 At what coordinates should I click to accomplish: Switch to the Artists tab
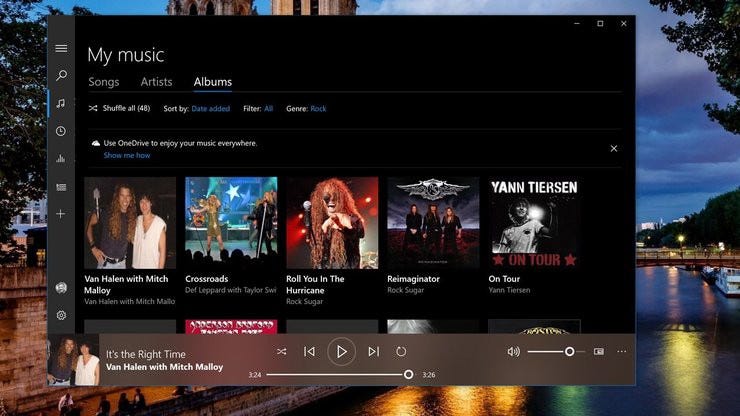tap(156, 82)
